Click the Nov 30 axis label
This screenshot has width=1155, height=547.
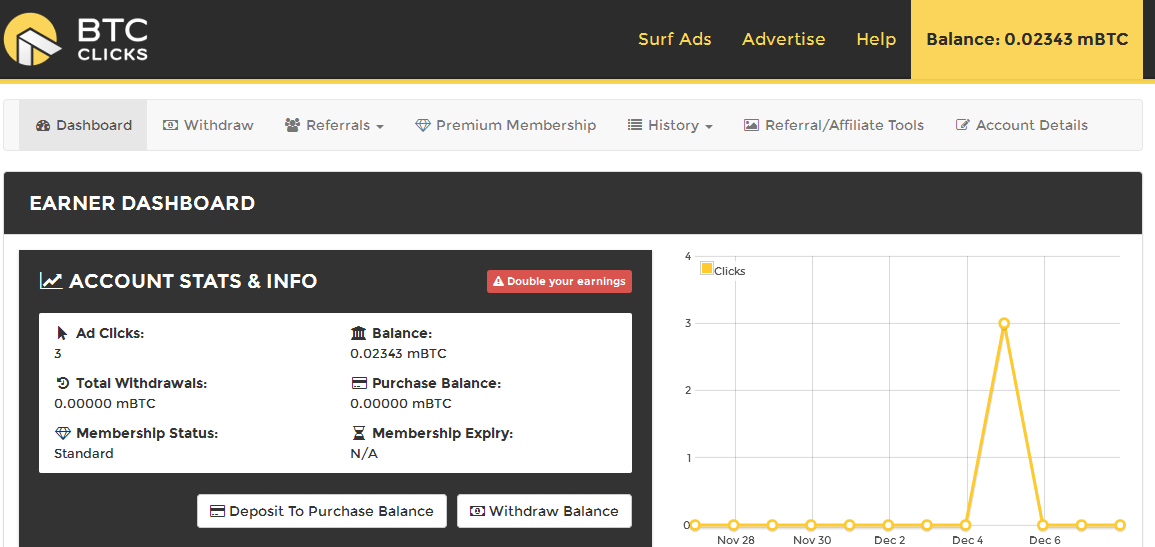[812, 540]
